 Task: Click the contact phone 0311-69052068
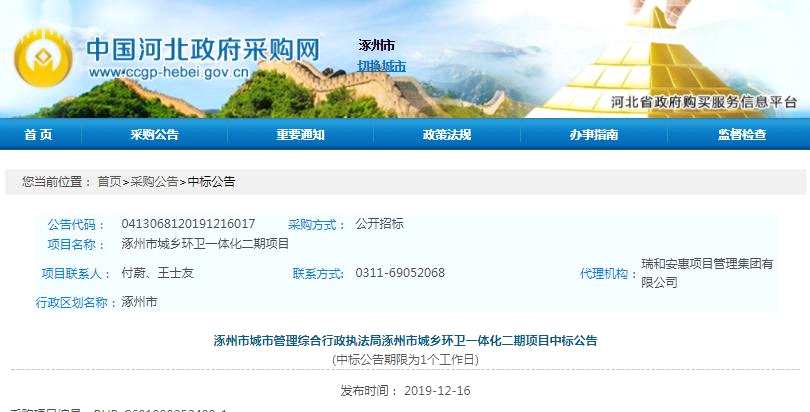tap(400, 273)
